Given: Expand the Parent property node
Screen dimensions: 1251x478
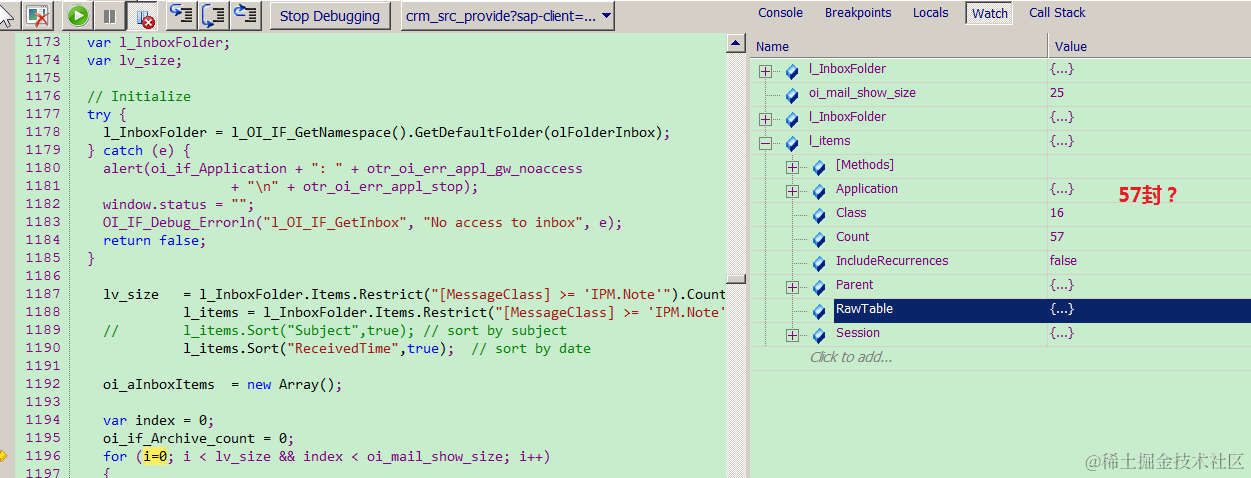Looking at the screenshot, I should 792,287.
